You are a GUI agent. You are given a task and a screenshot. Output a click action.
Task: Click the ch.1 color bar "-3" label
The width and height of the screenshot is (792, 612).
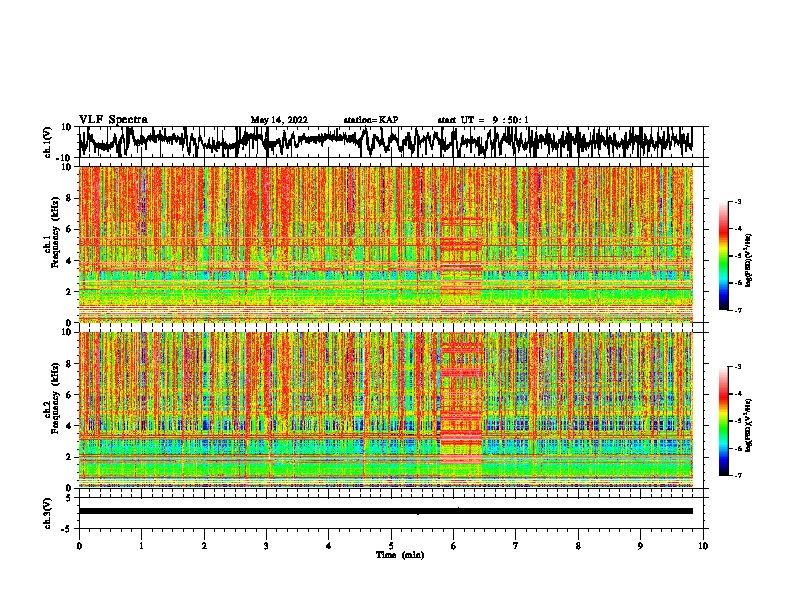[x=737, y=201]
